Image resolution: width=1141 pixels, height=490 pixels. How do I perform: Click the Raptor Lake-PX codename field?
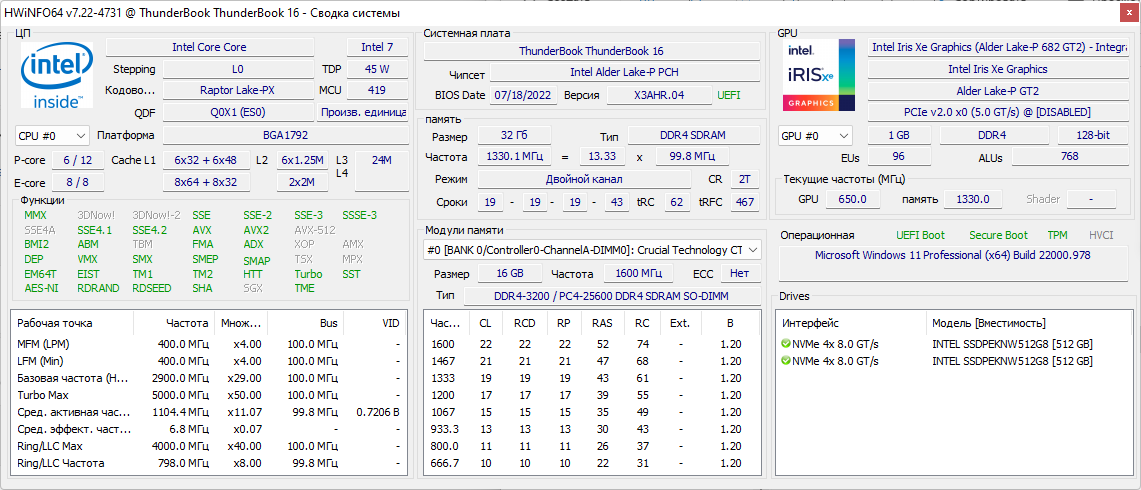pyautogui.click(x=236, y=91)
